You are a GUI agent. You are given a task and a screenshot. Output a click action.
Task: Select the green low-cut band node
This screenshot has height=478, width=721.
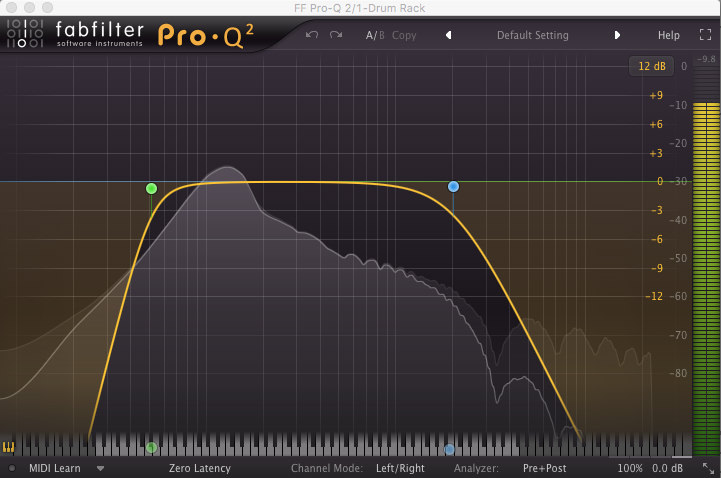(x=151, y=188)
